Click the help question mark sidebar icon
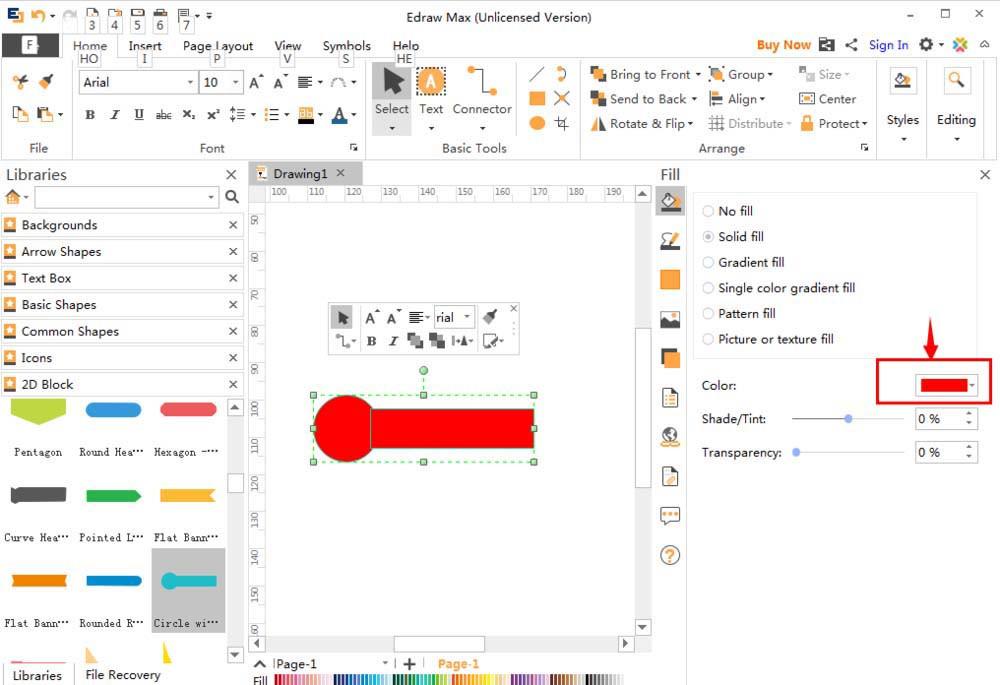 pyautogui.click(x=670, y=555)
